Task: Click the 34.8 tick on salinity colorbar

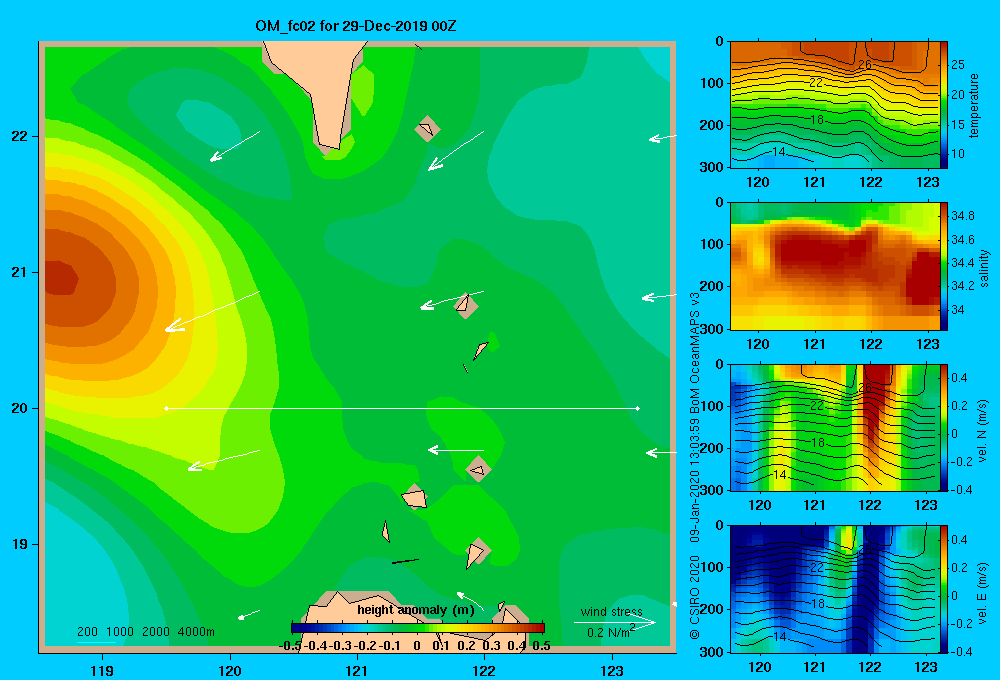Action: pyautogui.click(x=963, y=216)
